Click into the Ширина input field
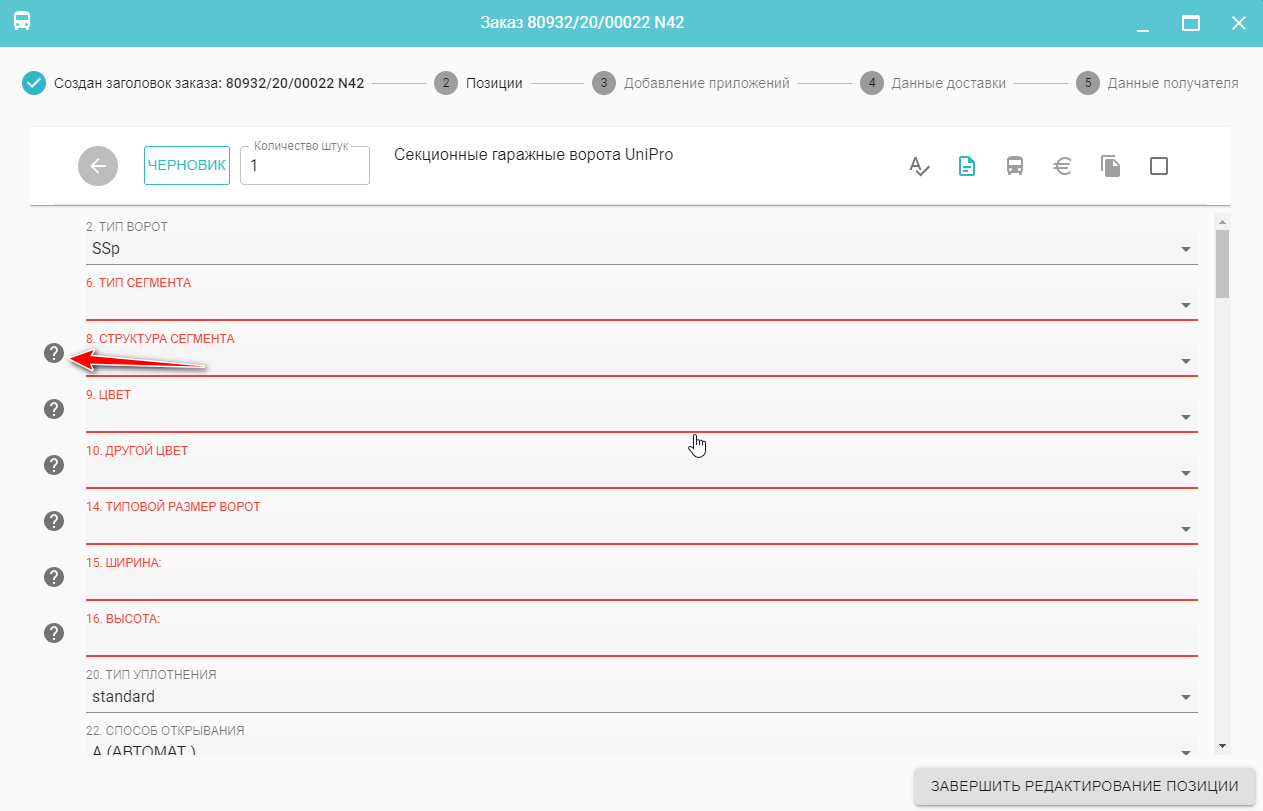The width and height of the screenshot is (1263, 811). coord(640,584)
